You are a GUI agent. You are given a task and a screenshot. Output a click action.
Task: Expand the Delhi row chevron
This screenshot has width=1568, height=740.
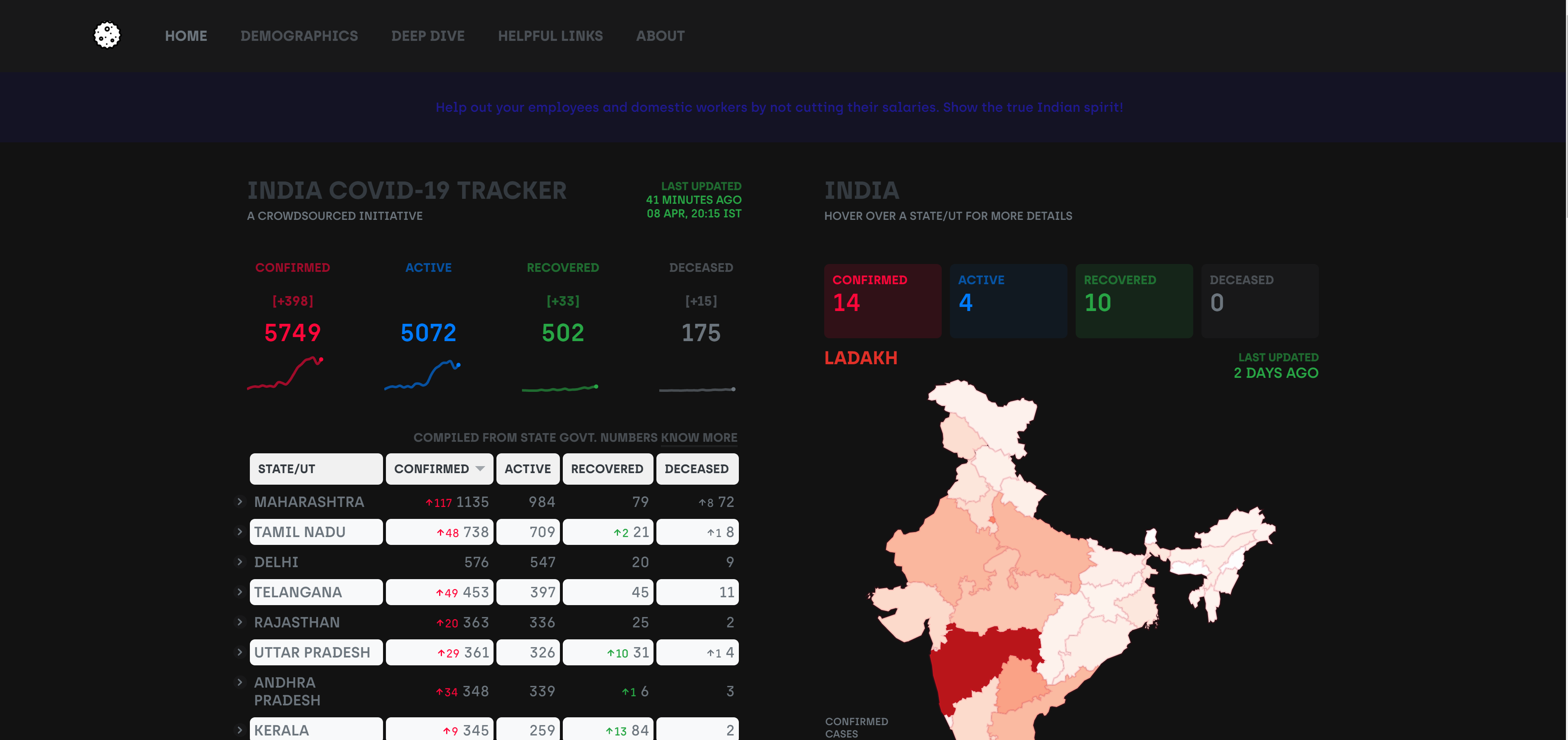tap(240, 561)
